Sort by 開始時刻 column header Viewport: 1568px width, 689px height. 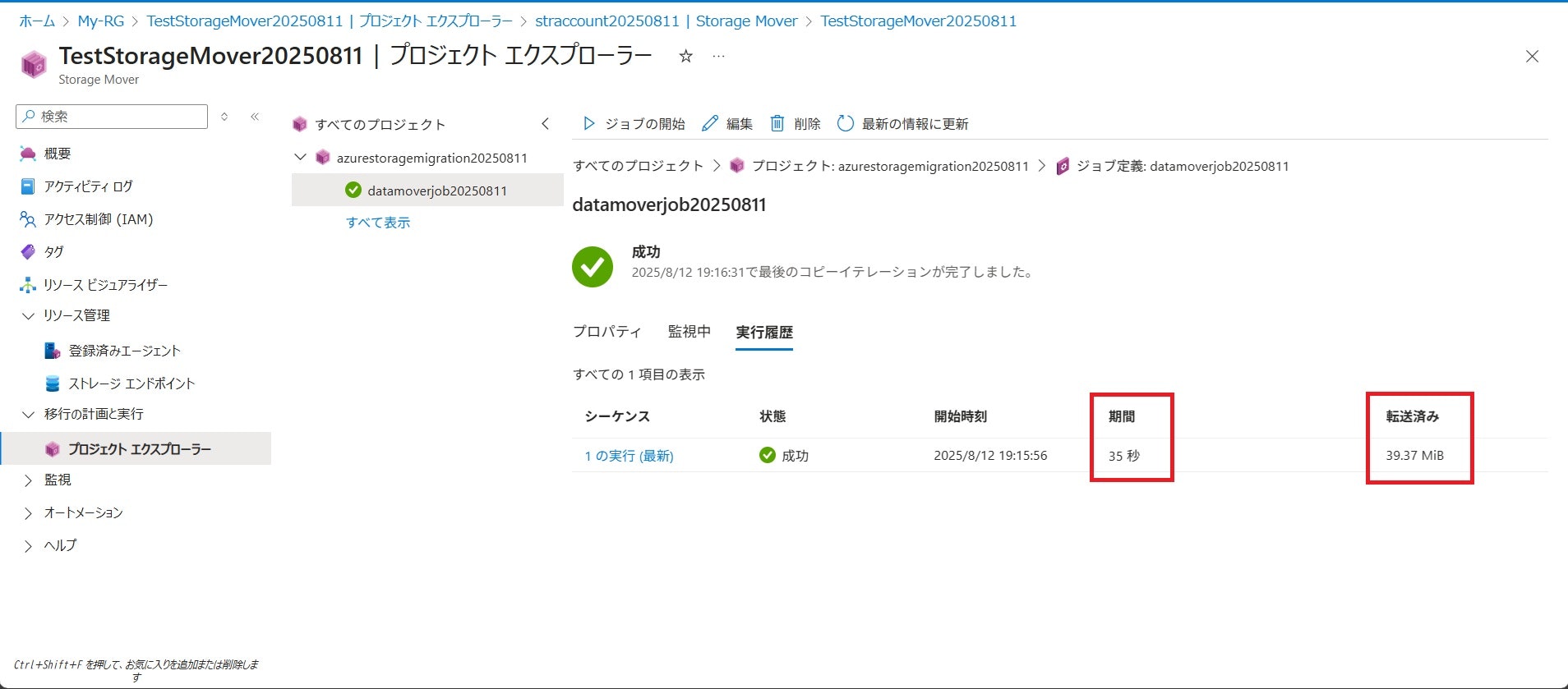[x=961, y=416]
